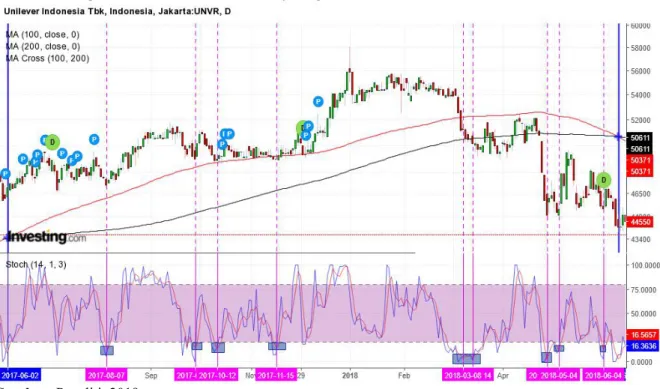Select the magenta 2017-08-07 date label
The image size is (660, 389).
pos(106,375)
